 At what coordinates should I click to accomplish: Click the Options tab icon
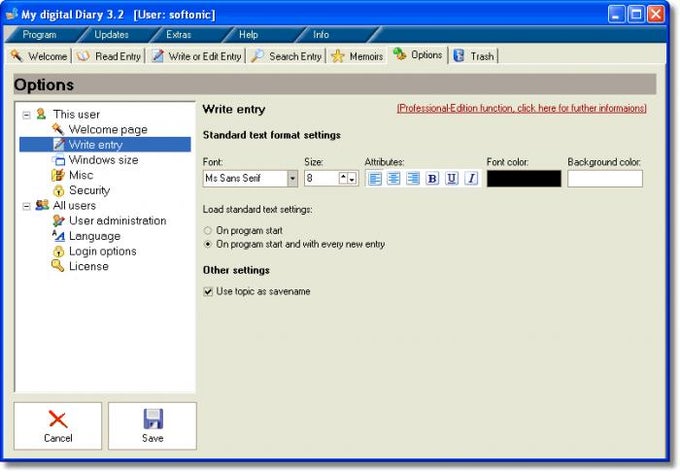[399, 54]
